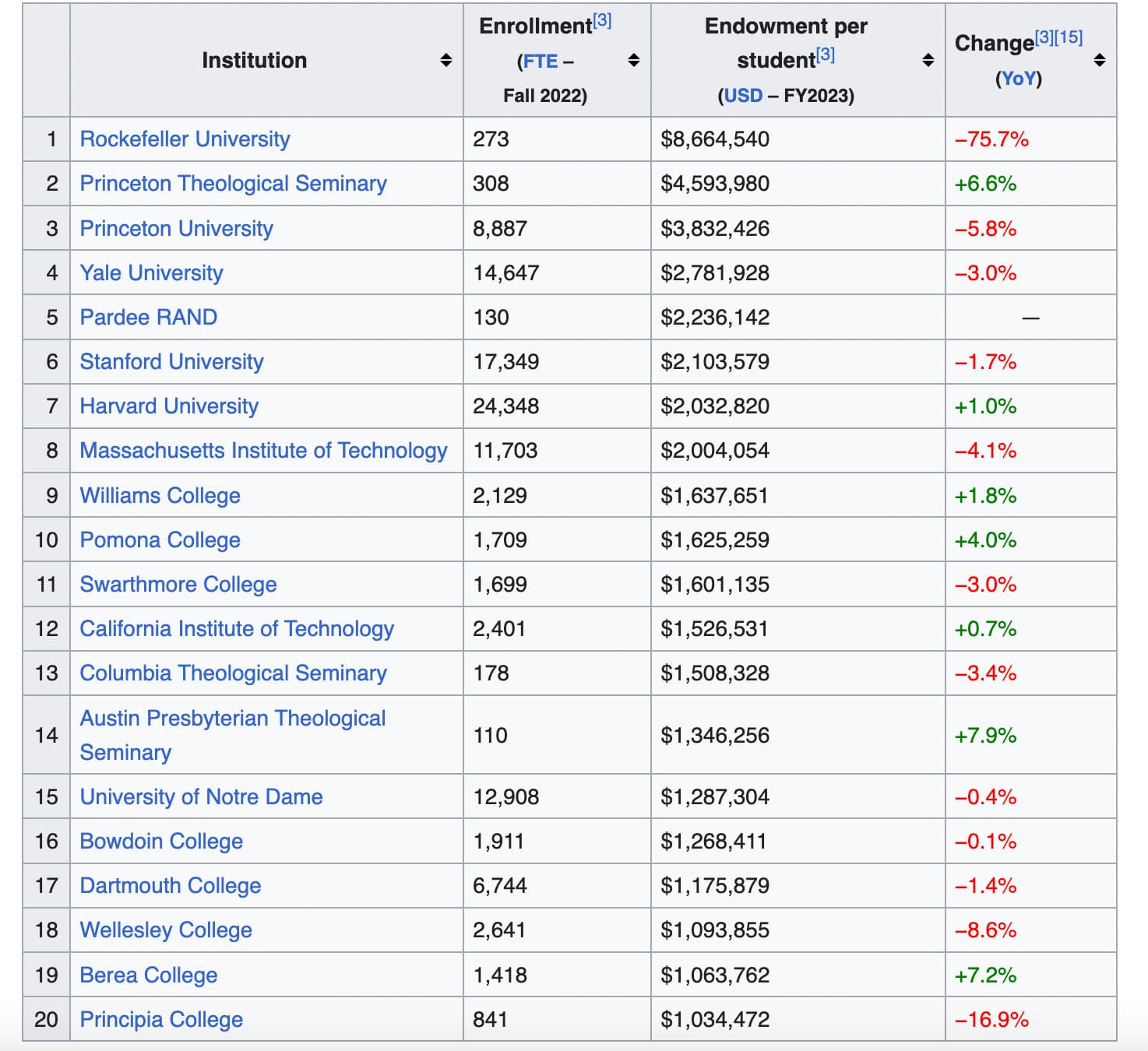The width and height of the screenshot is (1148, 1051).
Task: Sort table by Institution column arrows
Action: [x=446, y=61]
